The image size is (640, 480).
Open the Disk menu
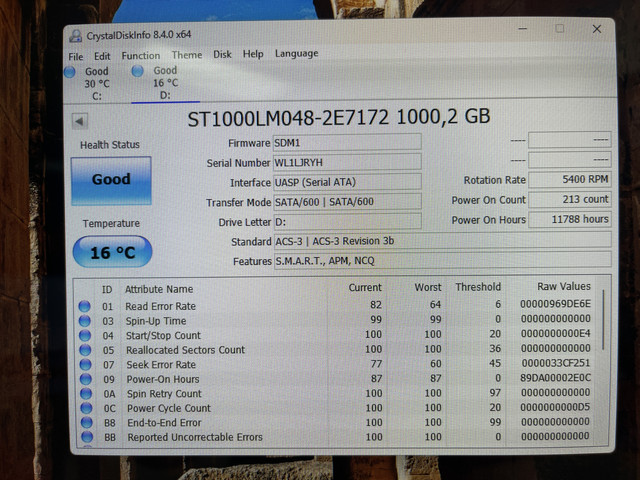(x=222, y=54)
